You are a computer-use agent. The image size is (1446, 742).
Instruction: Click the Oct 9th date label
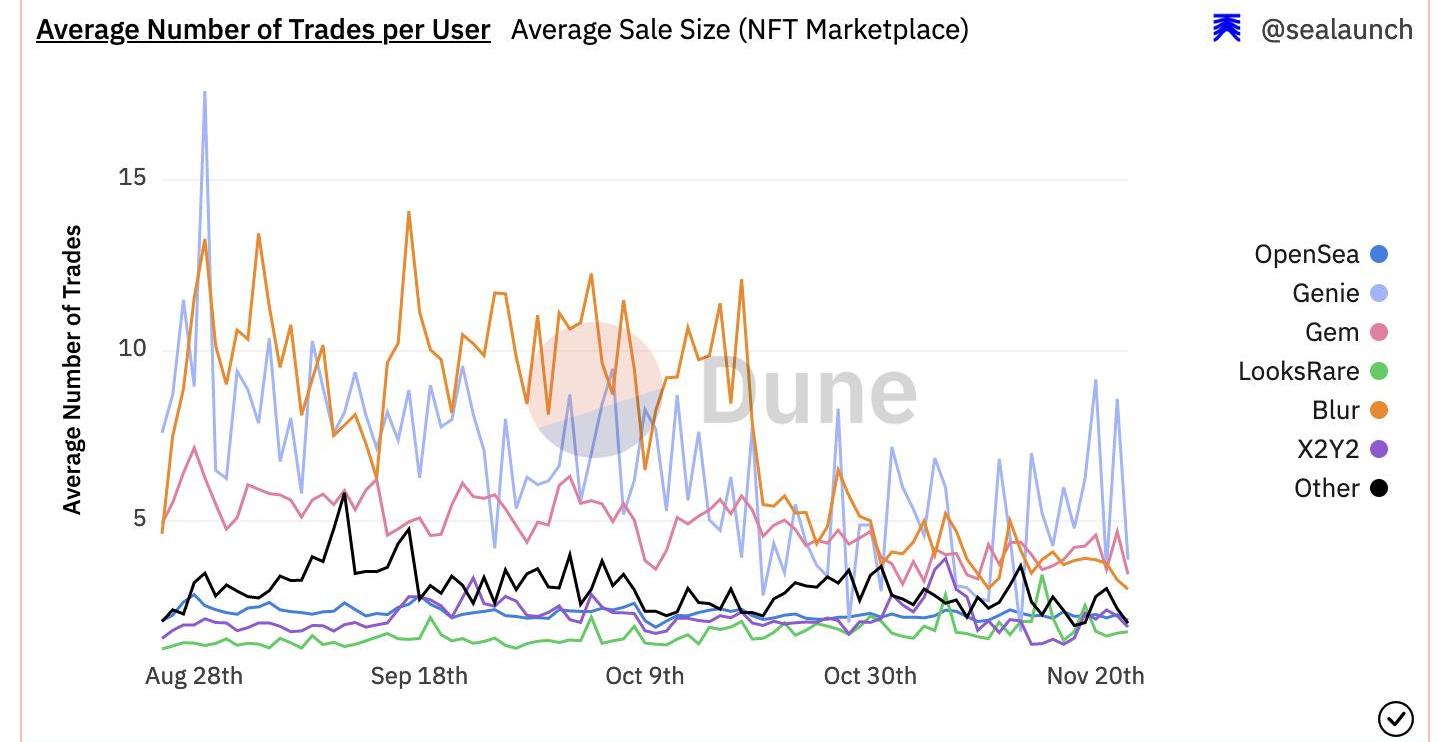click(645, 676)
